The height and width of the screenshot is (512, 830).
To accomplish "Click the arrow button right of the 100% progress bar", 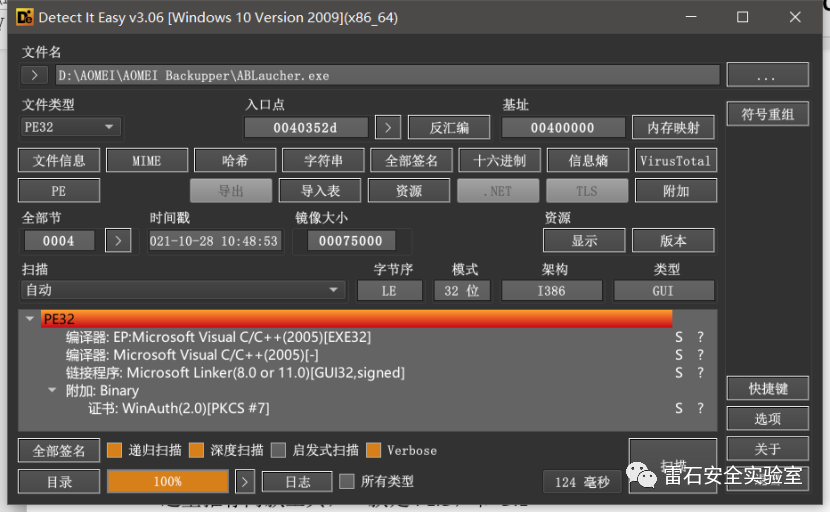I will click(245, 482).
